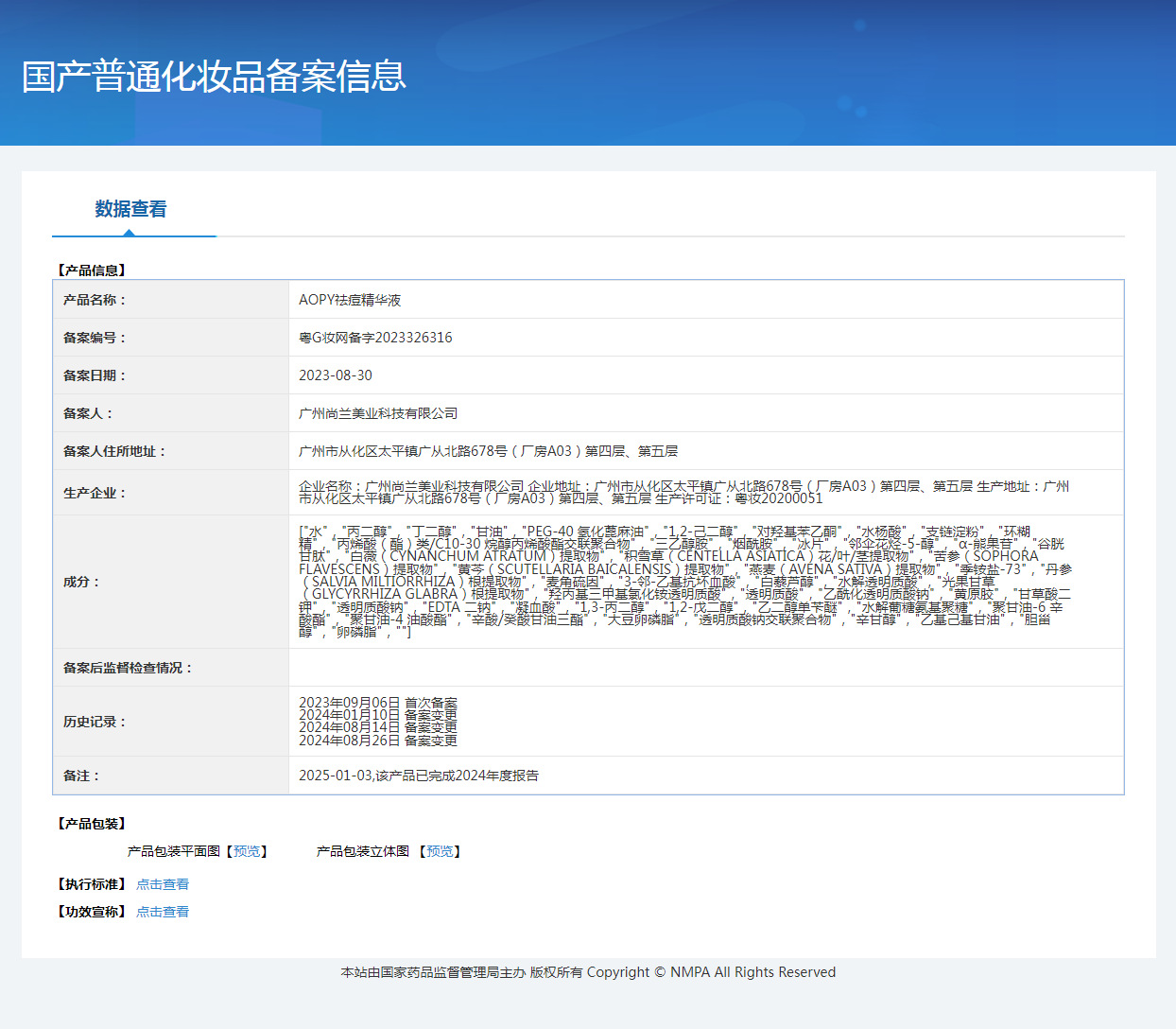This screenshot has width=1176, height=1029.
Task: Preview the 产品包装立体图 image
Action: pos(440,851)
